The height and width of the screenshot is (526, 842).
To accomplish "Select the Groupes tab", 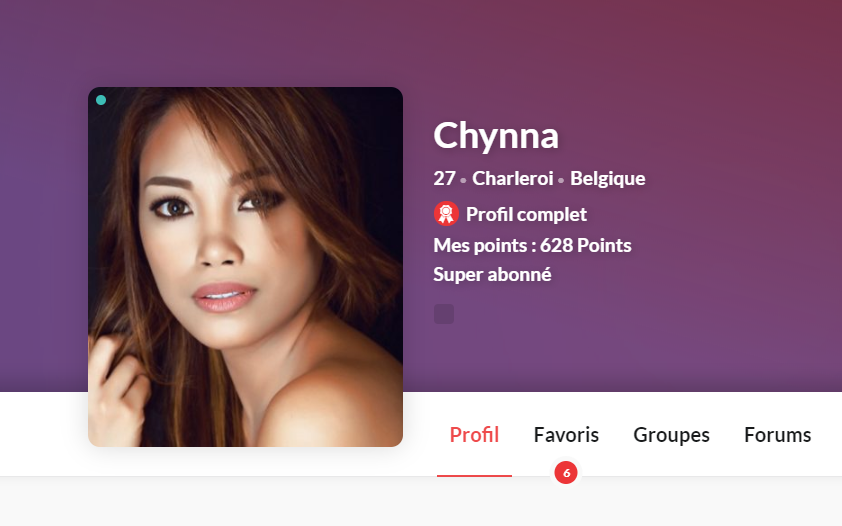I will (x=671, y=435).
